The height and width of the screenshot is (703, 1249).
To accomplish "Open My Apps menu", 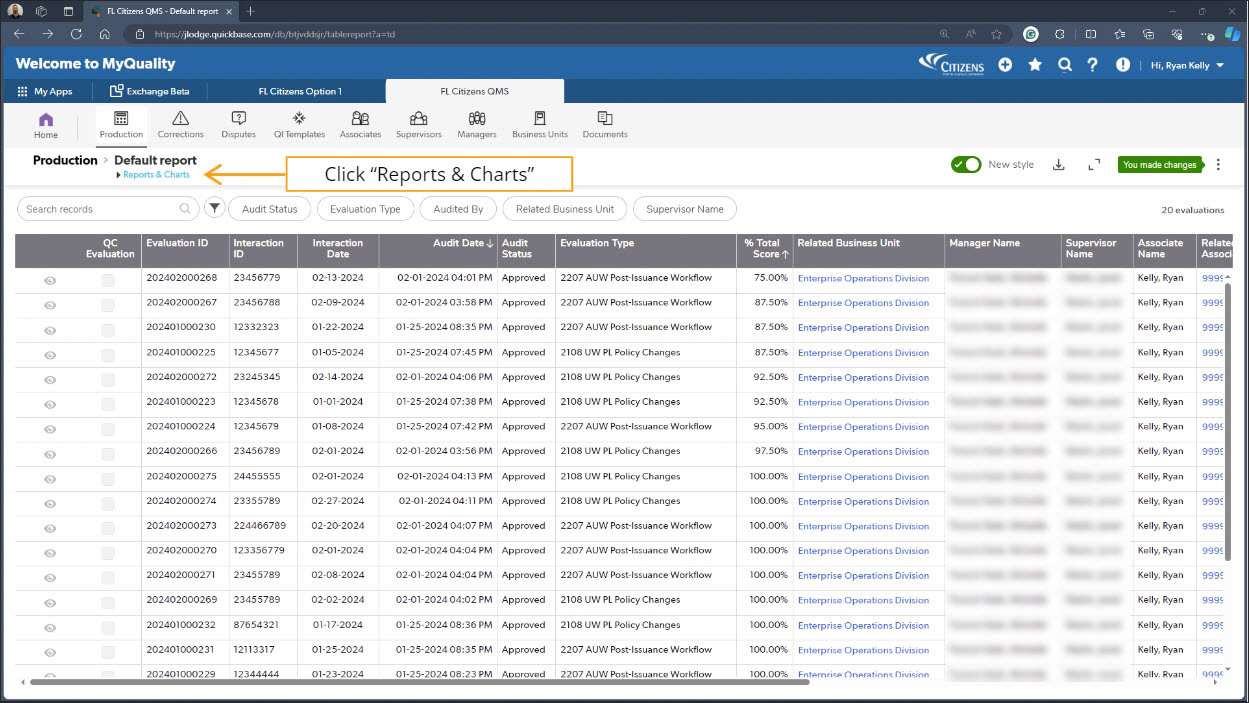I will click(x=45, y=91).
